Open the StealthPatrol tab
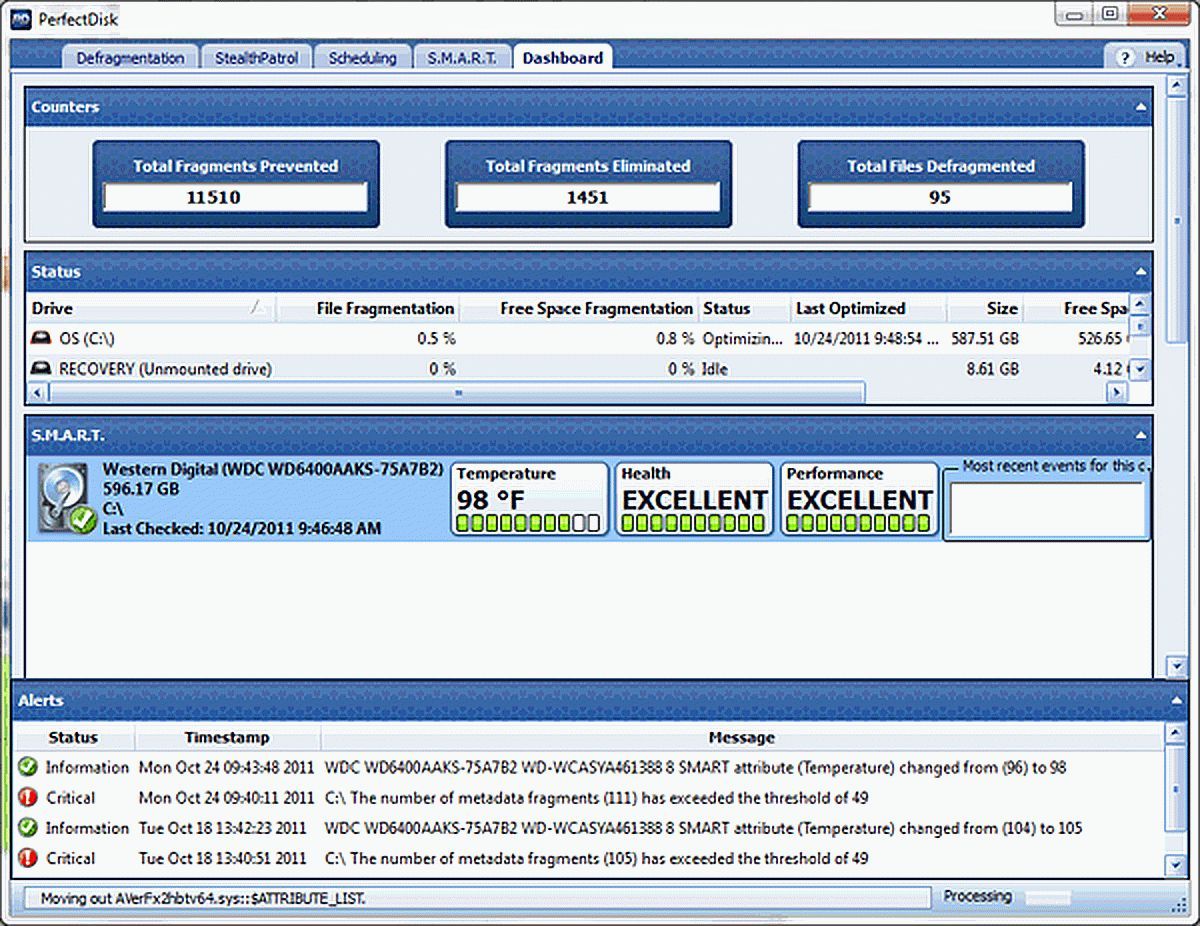1200x926 pixels. point(256,58)
